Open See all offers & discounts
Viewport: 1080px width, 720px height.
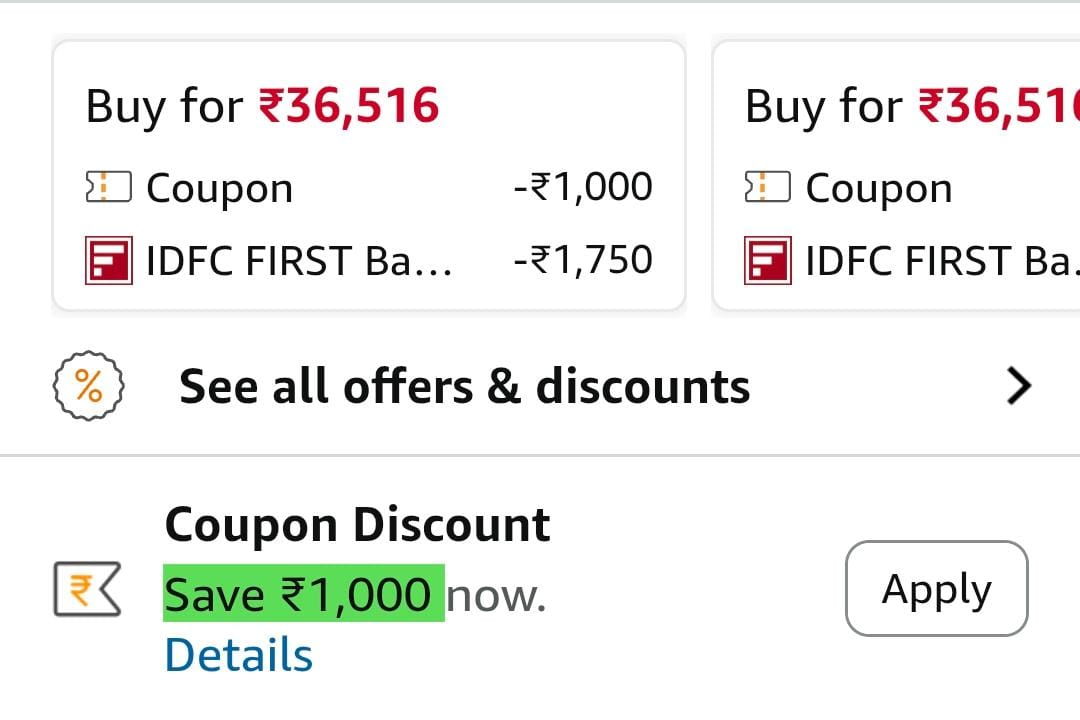pyautogui.click(x=464, y=386)
